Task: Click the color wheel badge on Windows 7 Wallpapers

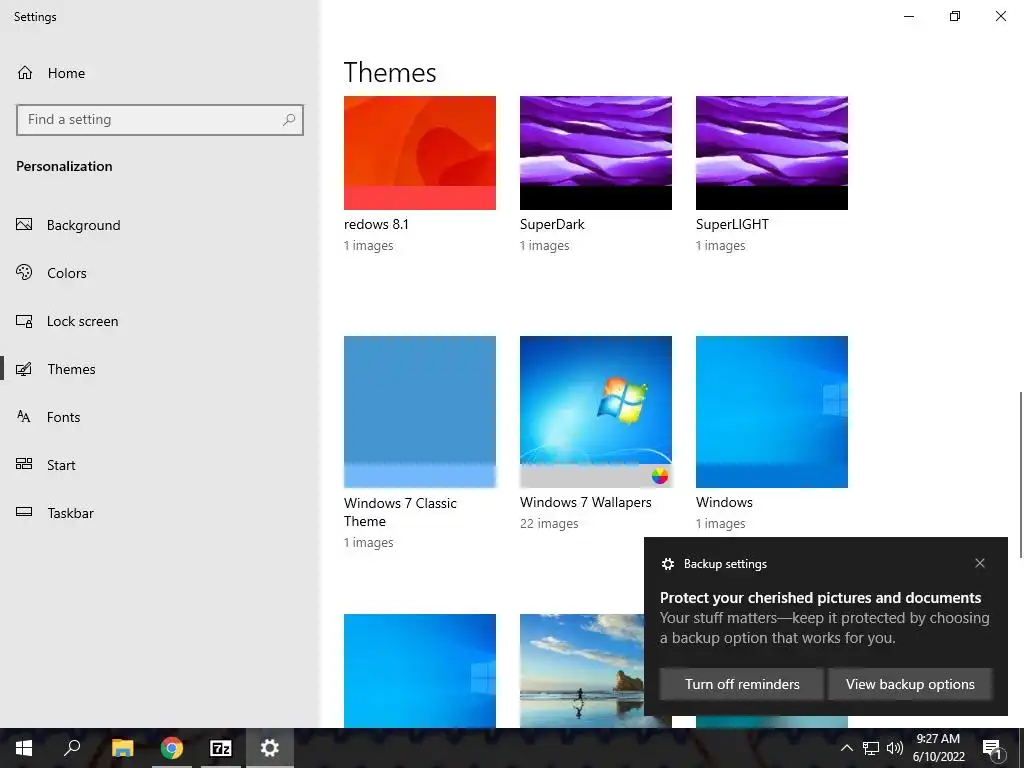Action: coord(660,475)
